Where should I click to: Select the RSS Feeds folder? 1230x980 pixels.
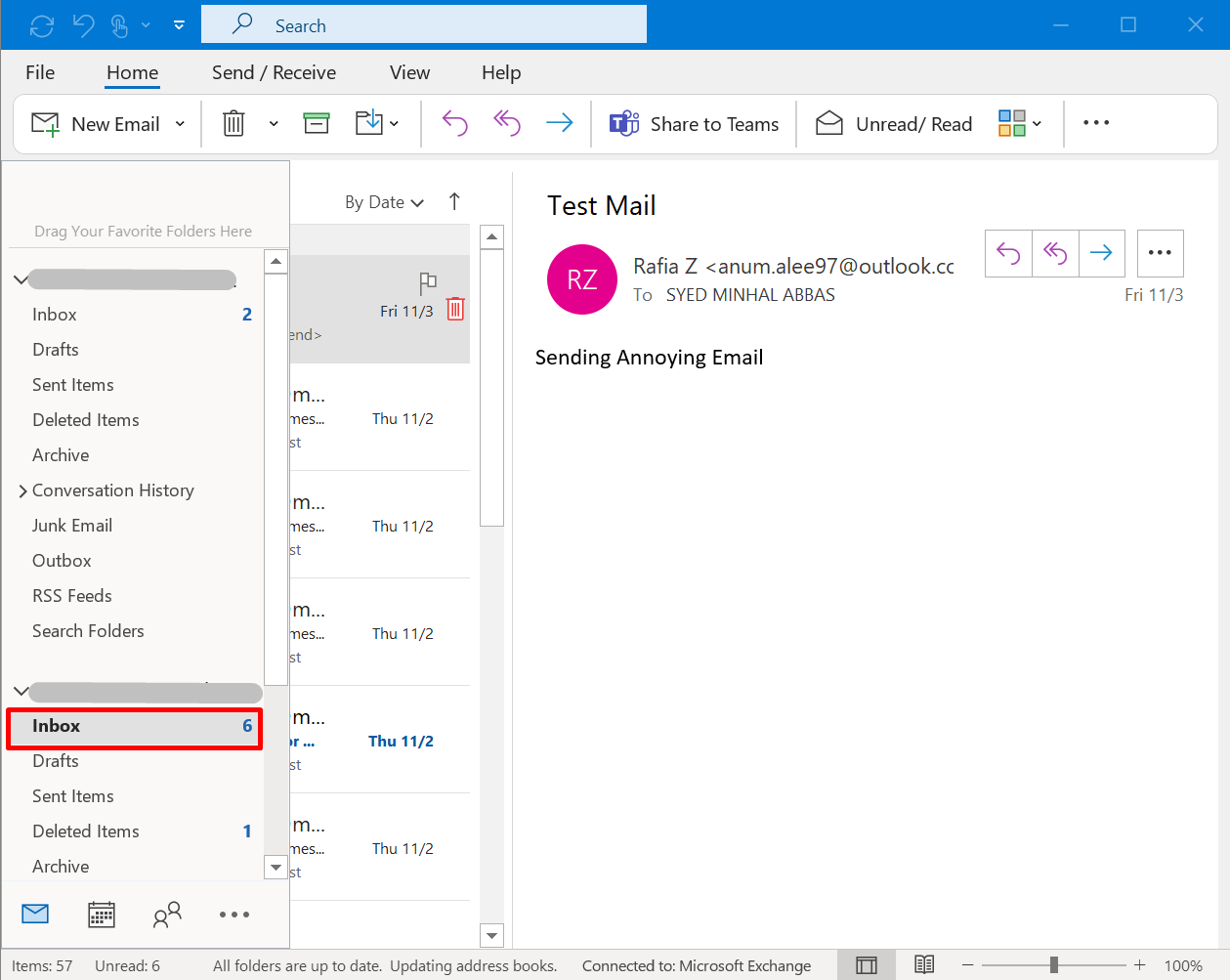pyautogui.click(x=72, y=596)
